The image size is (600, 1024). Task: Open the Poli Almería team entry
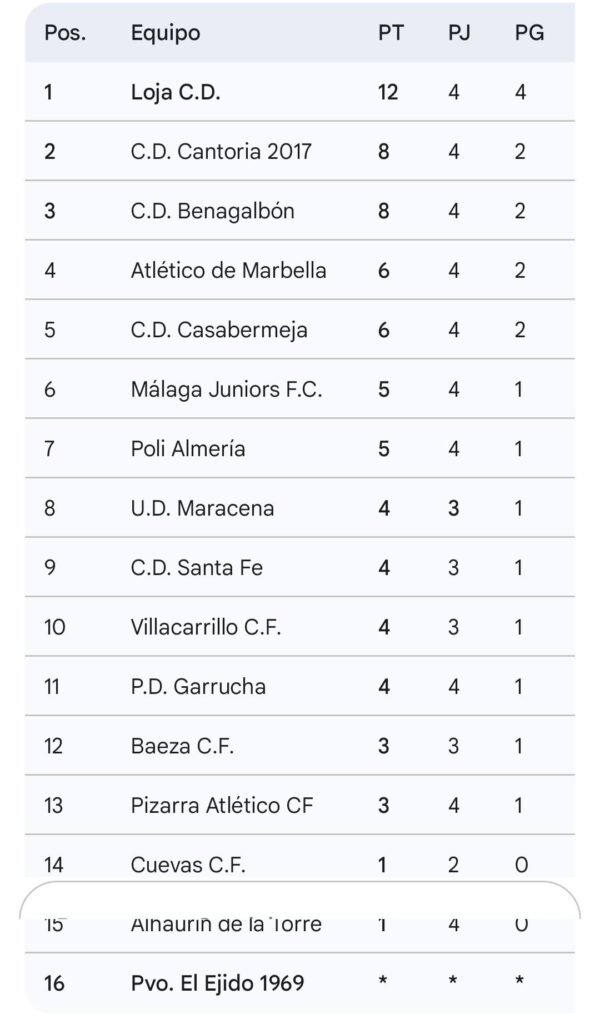(x=188, y=449)
